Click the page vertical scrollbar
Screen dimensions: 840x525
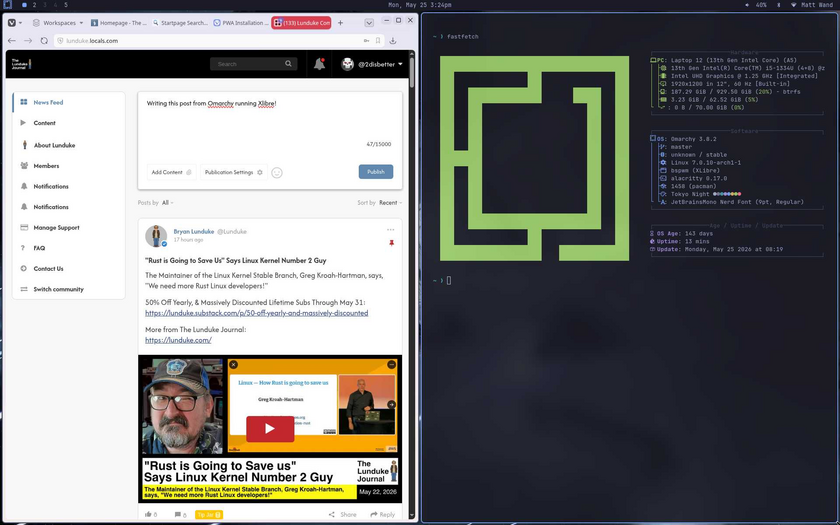coord(412,72)
